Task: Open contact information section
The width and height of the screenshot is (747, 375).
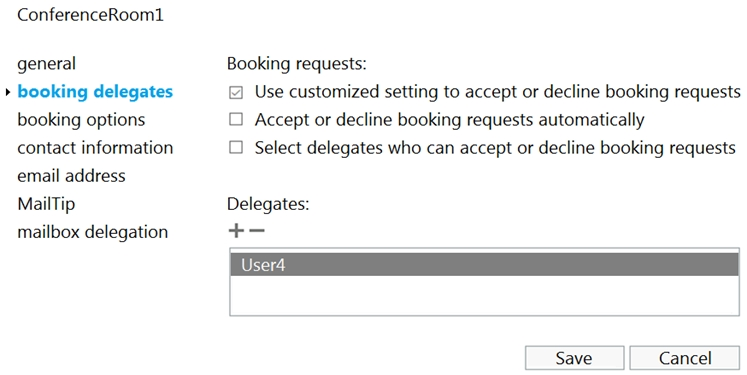Action: [95, 148]
